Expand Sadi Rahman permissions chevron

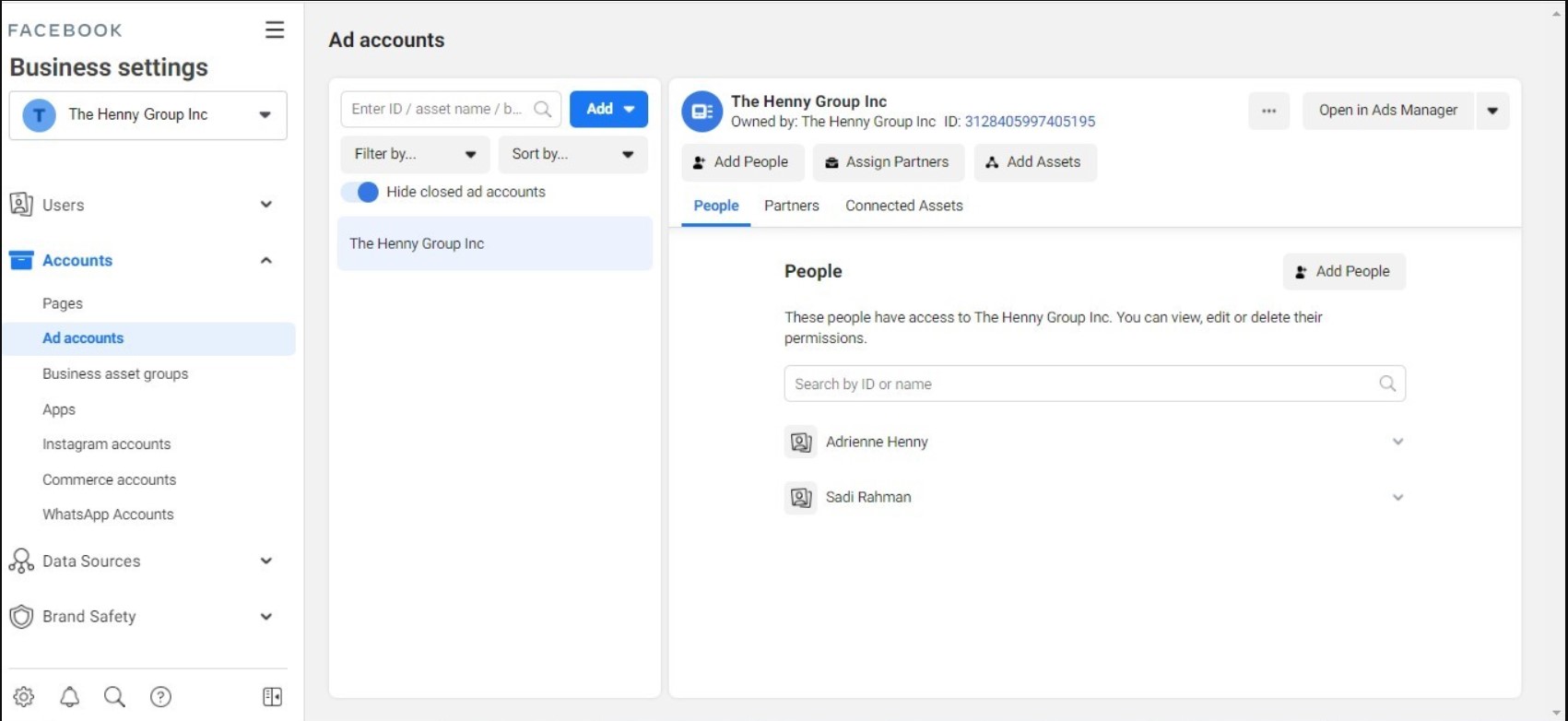pyautogui.click(x=1397, y=497)
